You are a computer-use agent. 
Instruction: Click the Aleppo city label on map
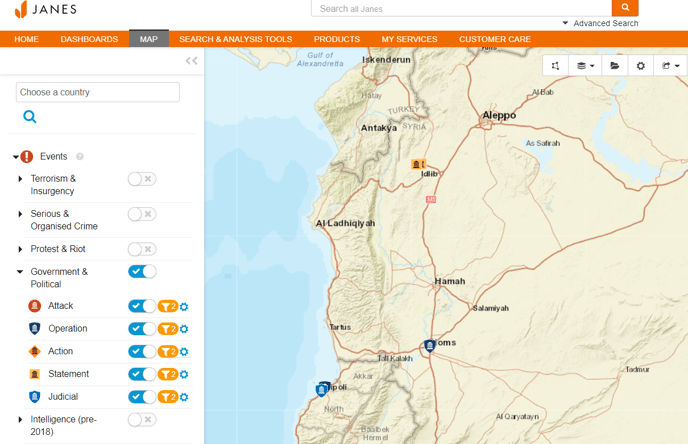tap(499, 115)
